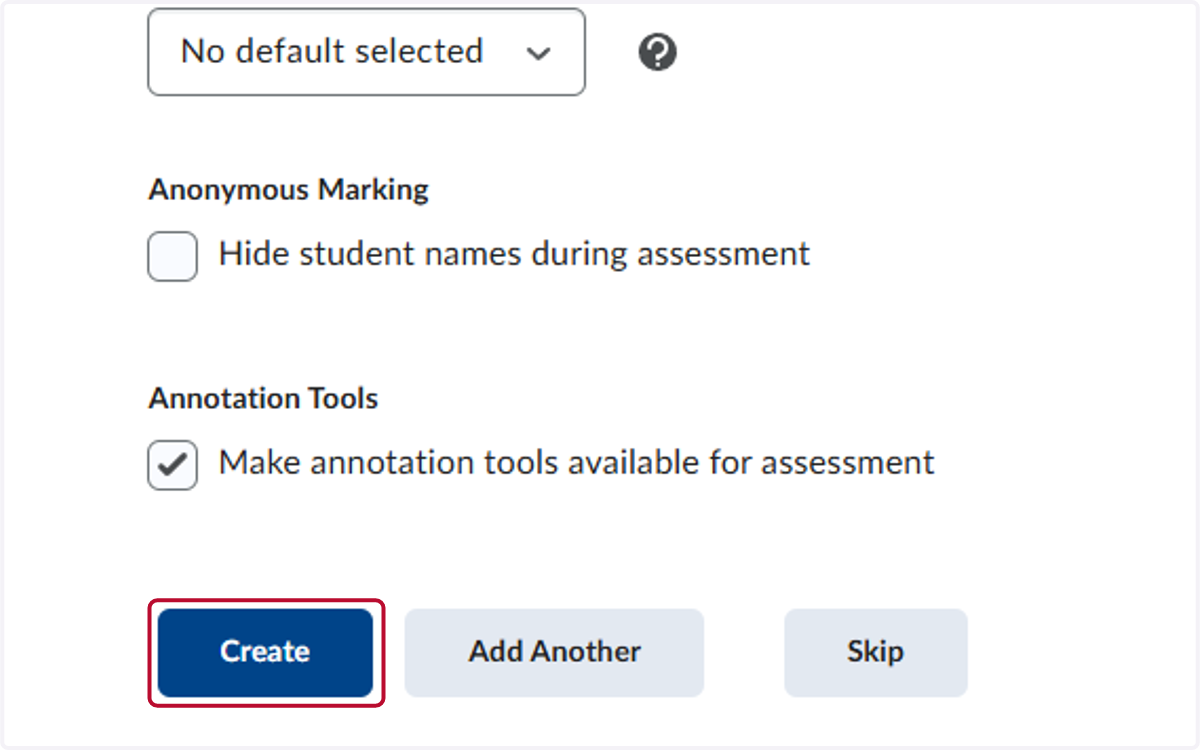The image size is (1200, 750).
Task: Open the 'No default selected' dropdown
Action: (366, 52)
